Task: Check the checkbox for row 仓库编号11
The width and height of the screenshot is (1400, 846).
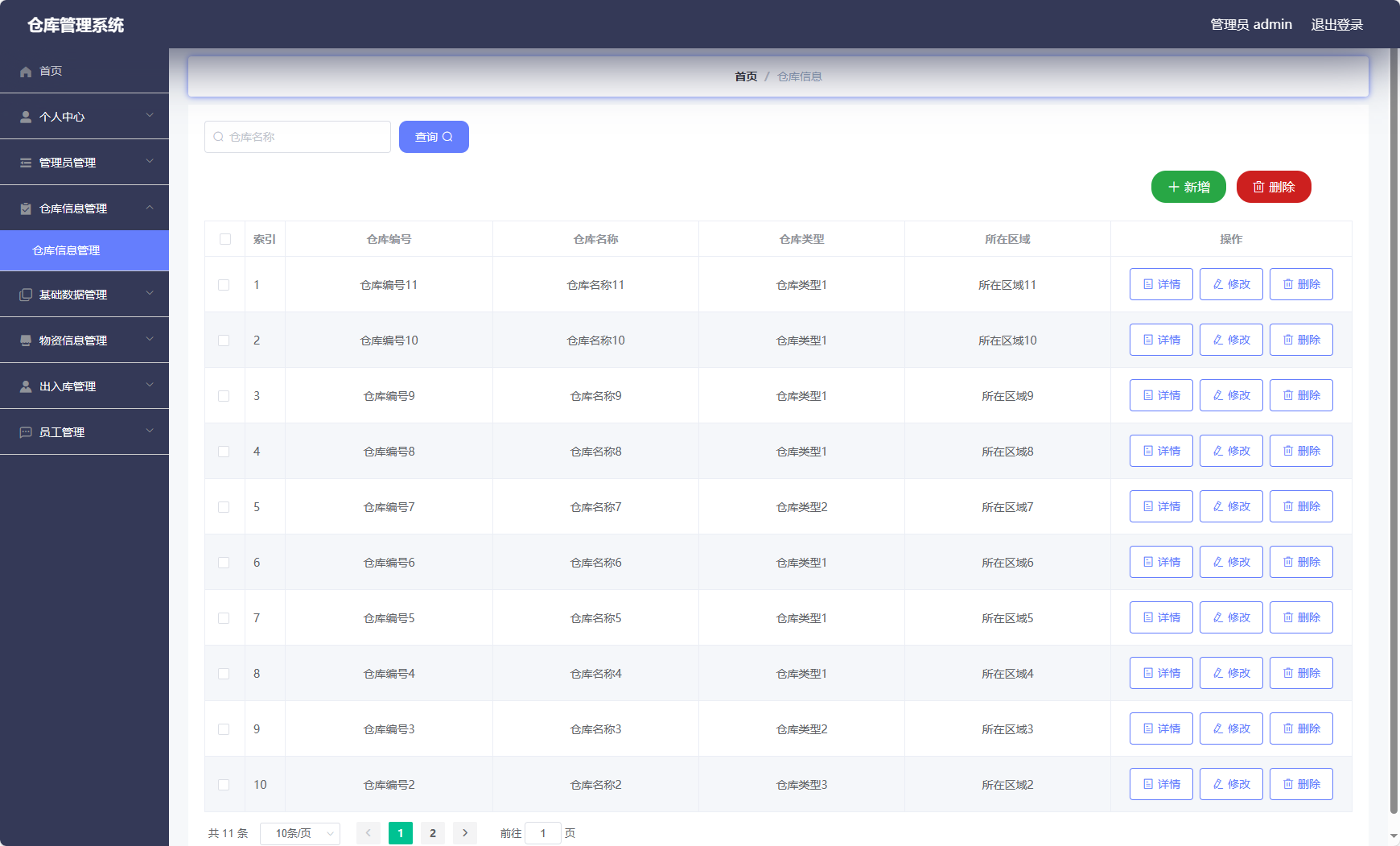Action: 224,285
